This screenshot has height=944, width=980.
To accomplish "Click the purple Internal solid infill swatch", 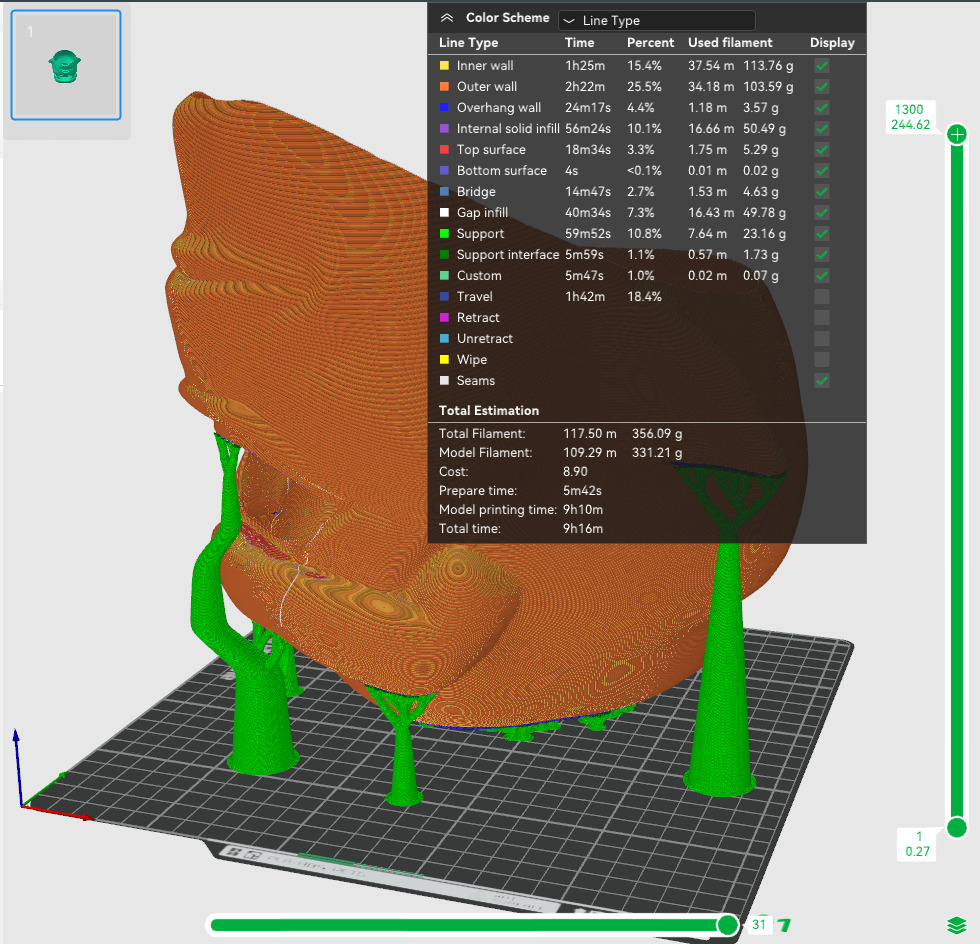I will tap(444, 129).
